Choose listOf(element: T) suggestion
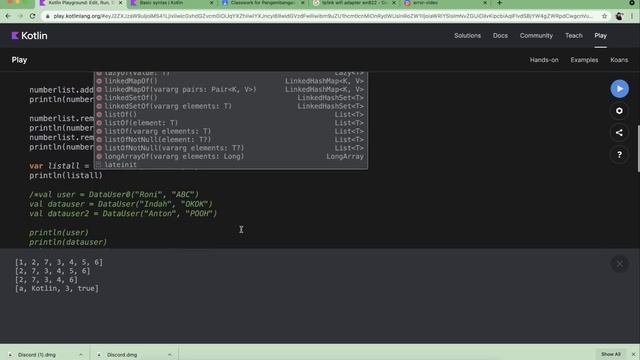 click(231, 123)
